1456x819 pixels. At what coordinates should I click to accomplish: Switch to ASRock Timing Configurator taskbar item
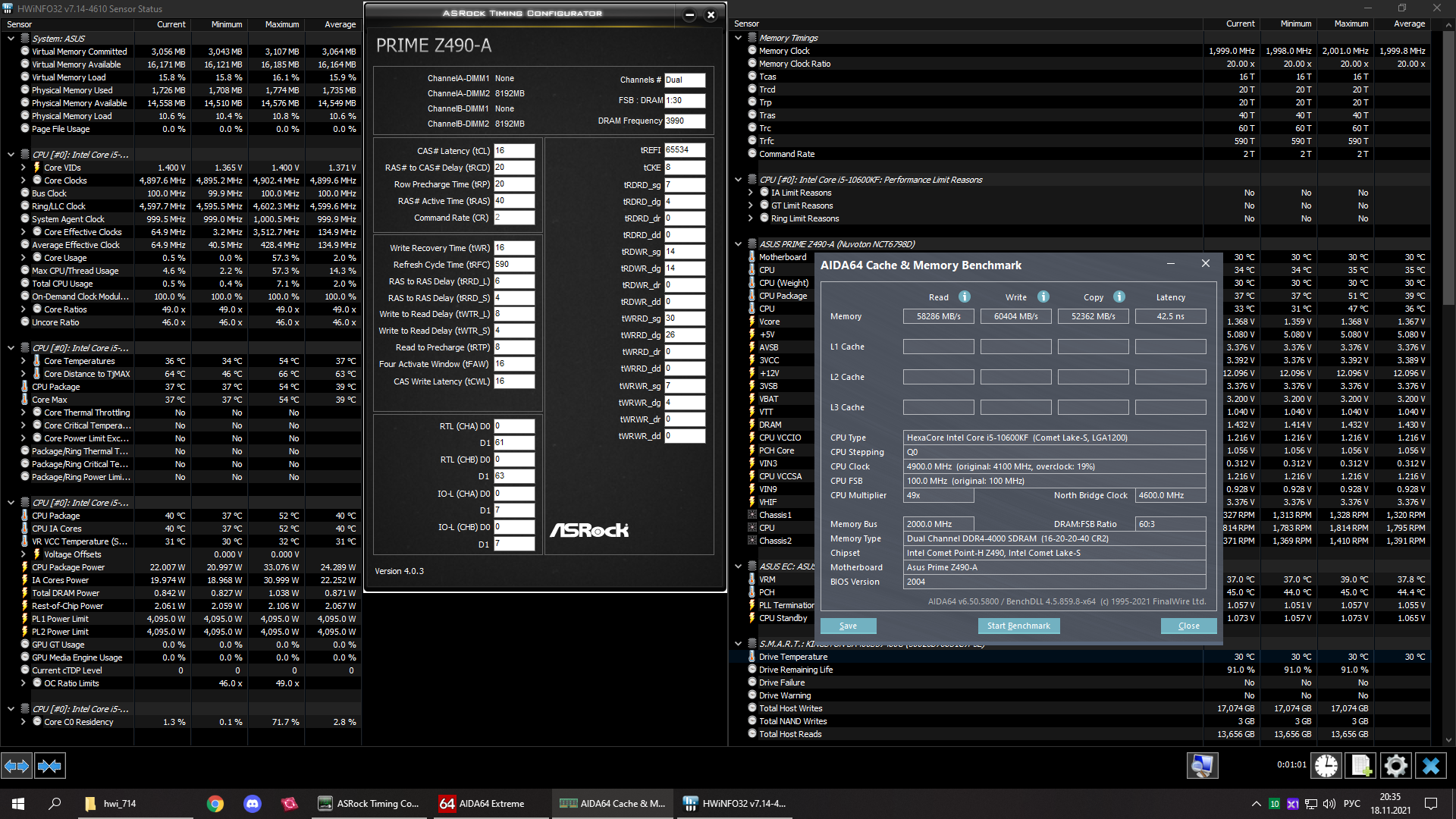[x=369, y=804]
